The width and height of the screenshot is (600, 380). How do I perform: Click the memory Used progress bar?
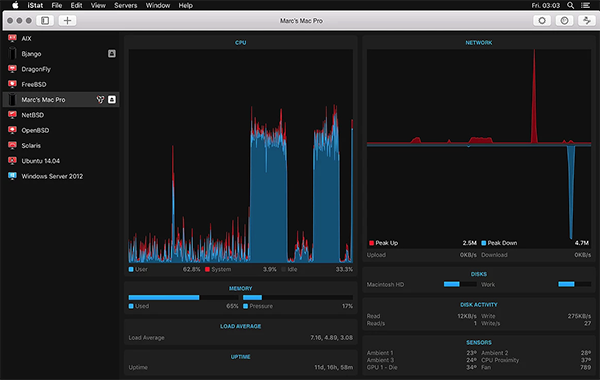click(x=183, y=297)
